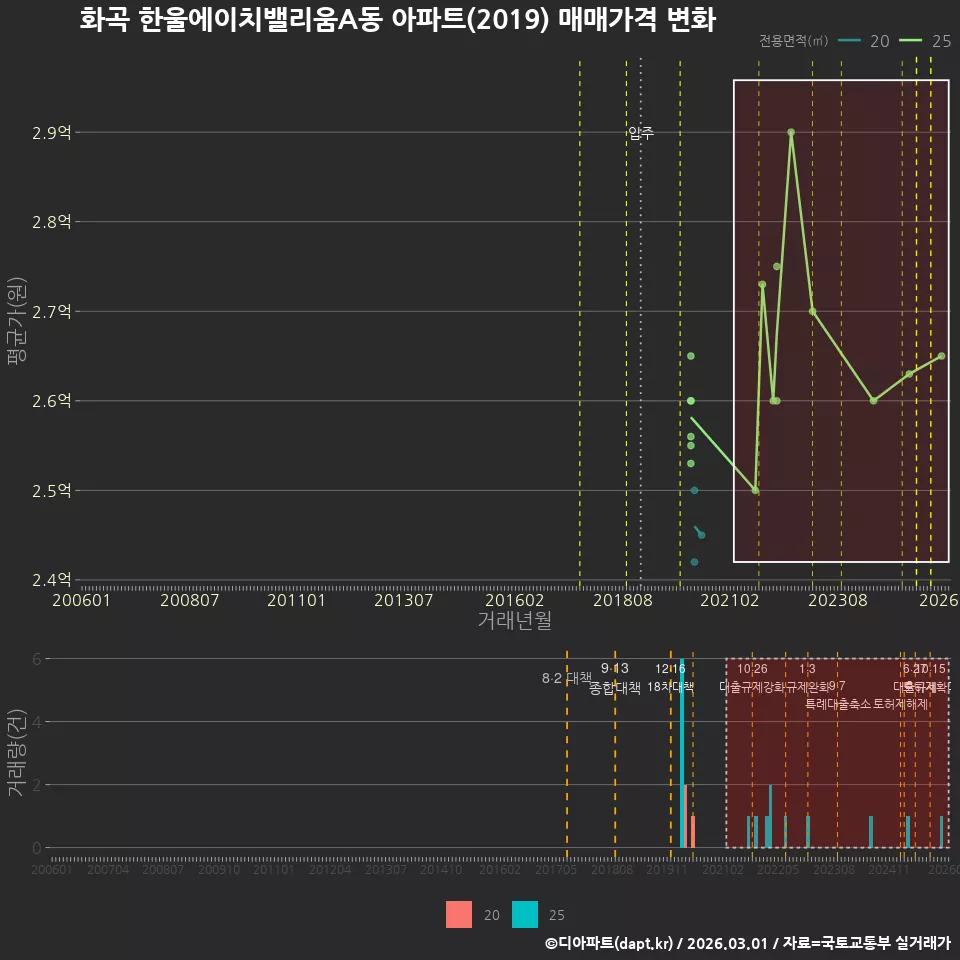Click the 4 label on volume y-axis
The width and height of the screenshot is (960, 960).
coord(37,722)
